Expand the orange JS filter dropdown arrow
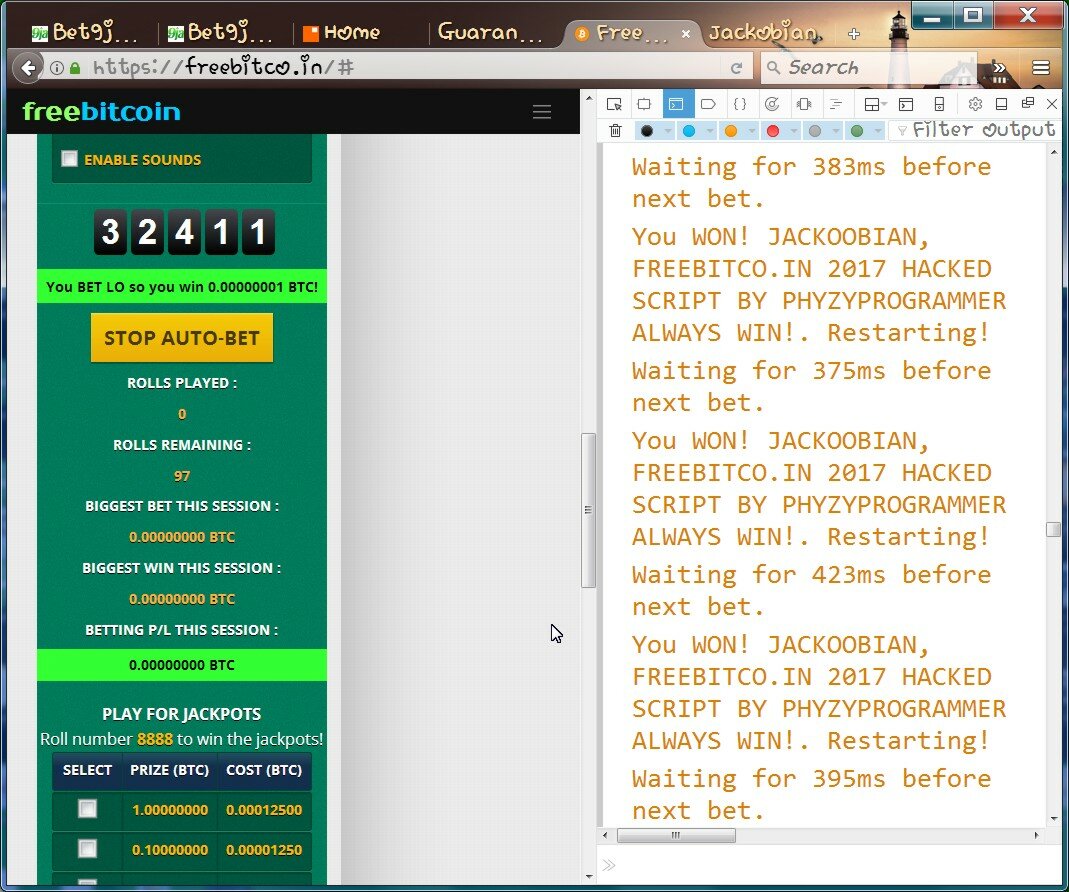 point(751,131)
